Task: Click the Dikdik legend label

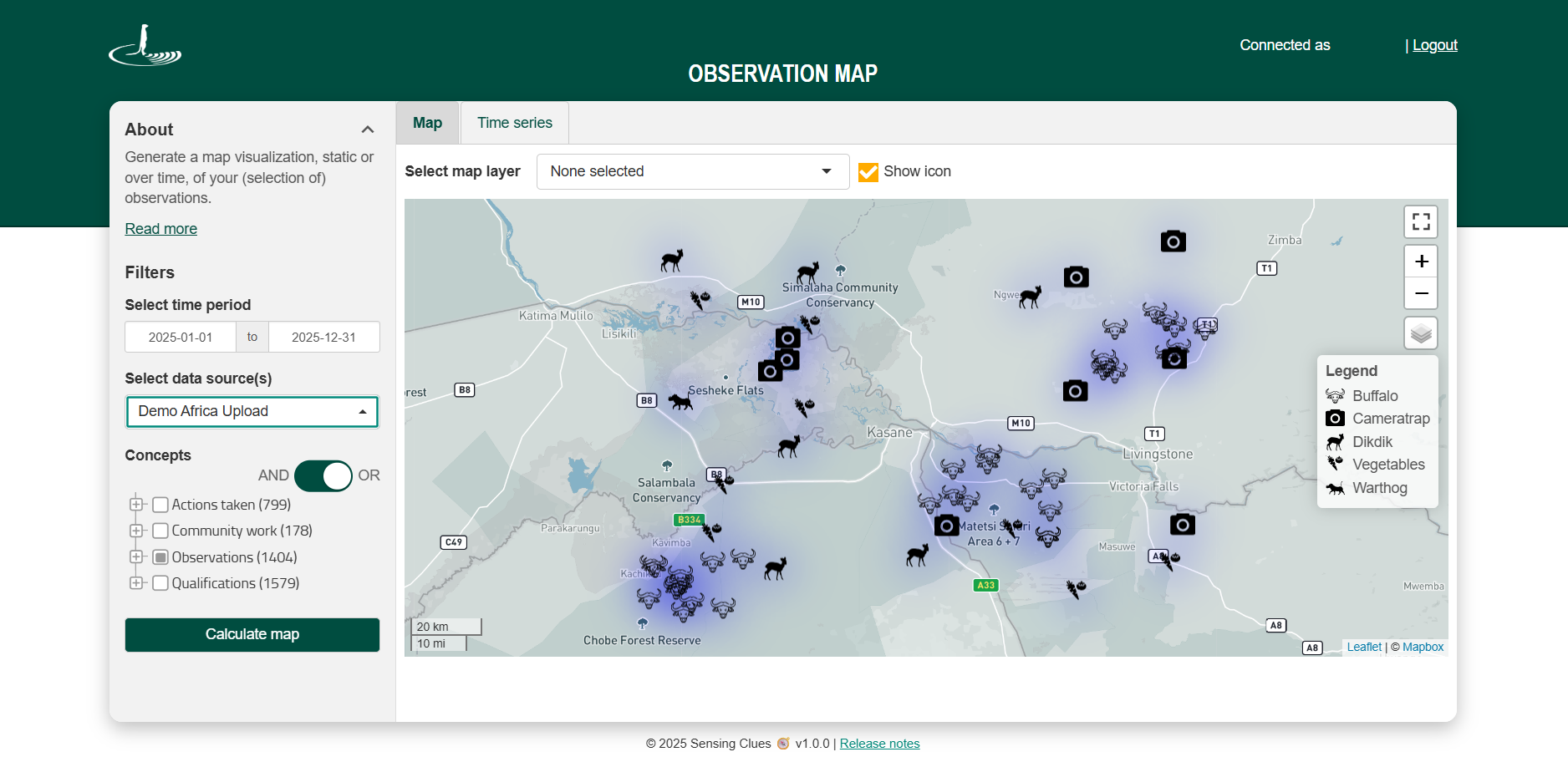Action: [1372, 442]
